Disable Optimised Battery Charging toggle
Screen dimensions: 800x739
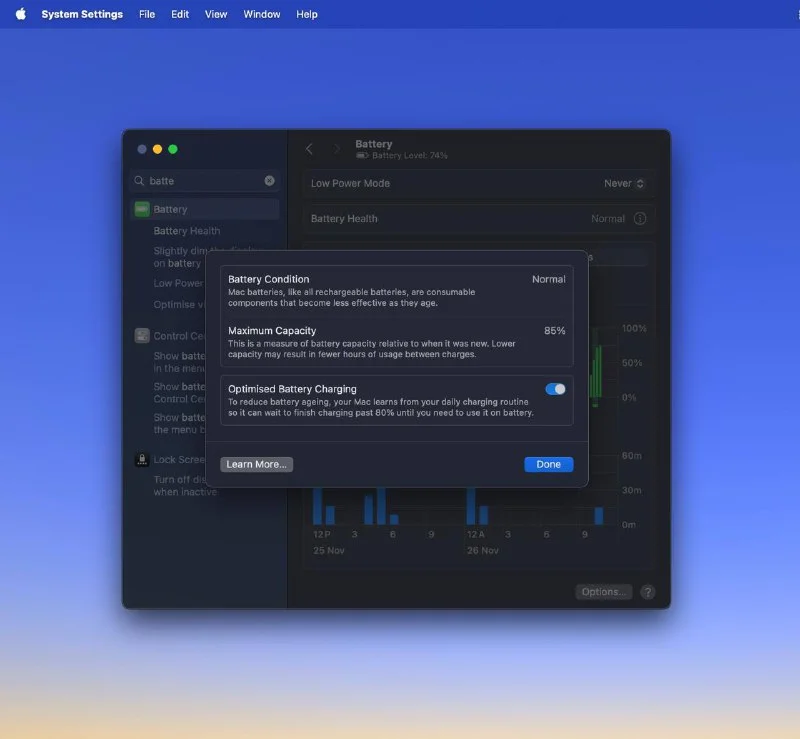pos(555,389)
